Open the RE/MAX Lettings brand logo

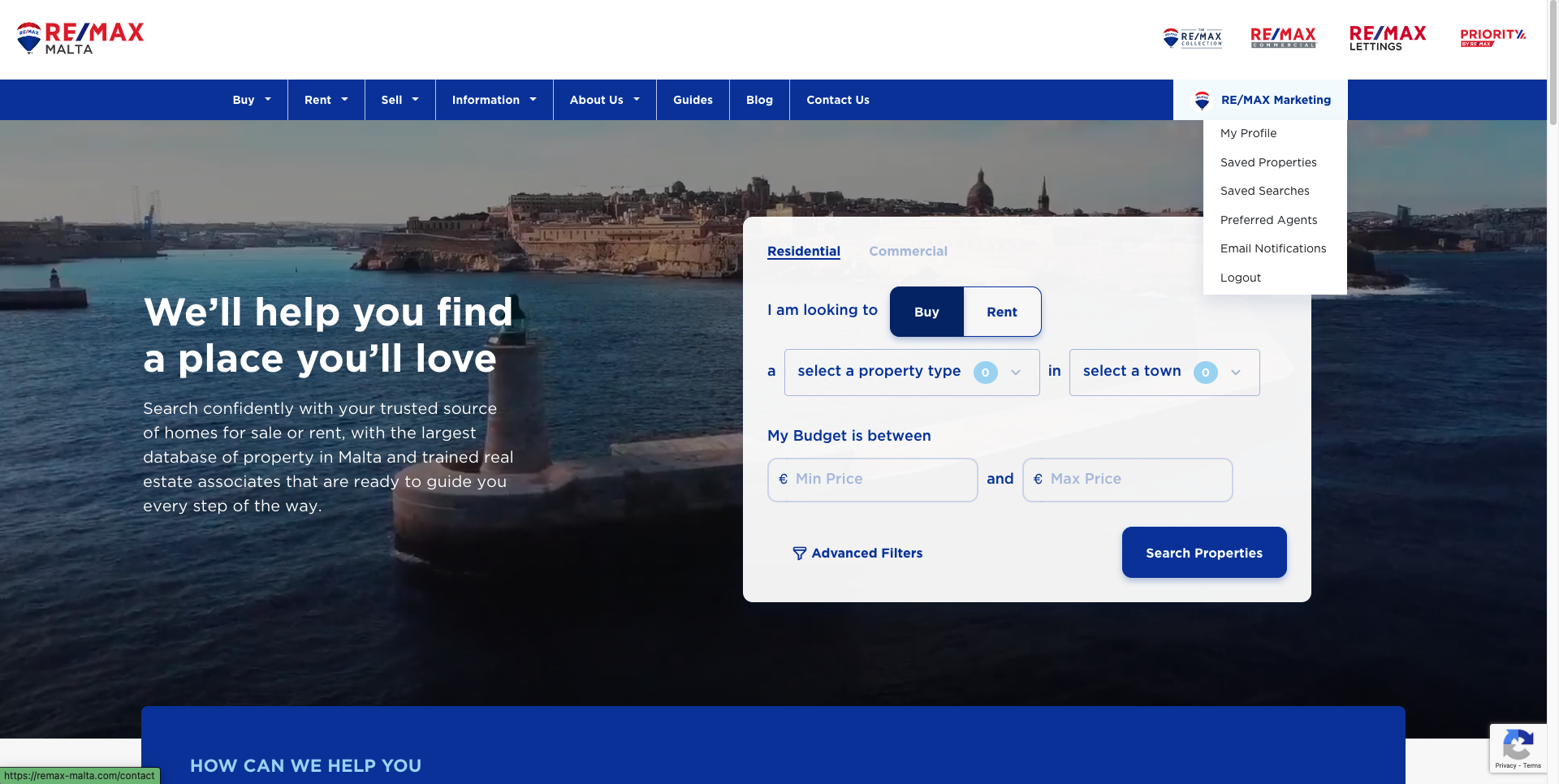1387,38
